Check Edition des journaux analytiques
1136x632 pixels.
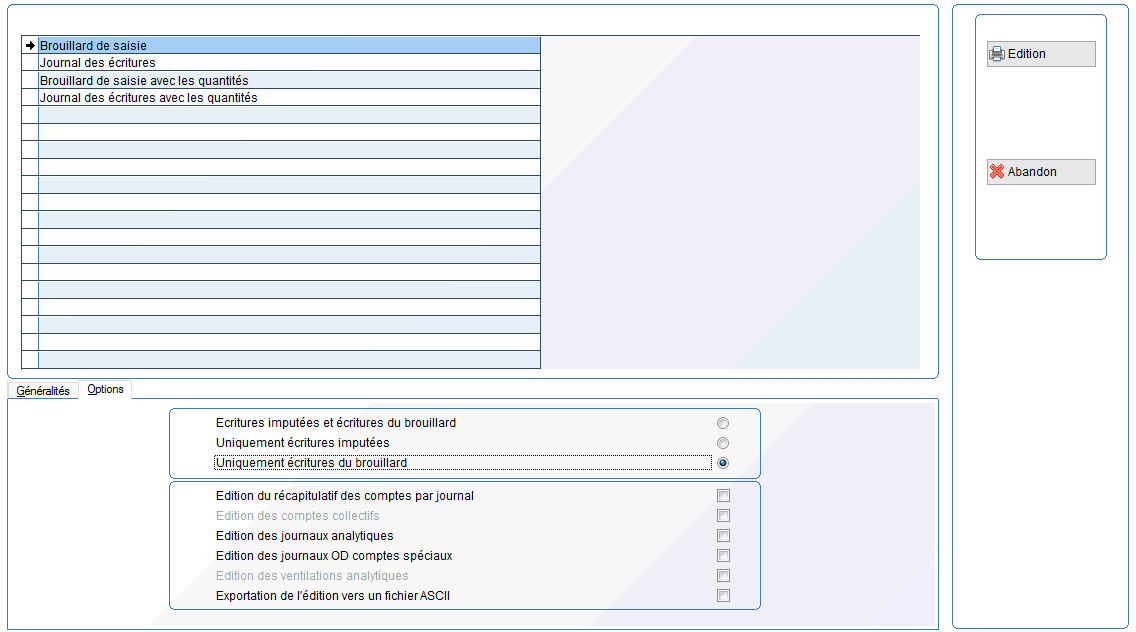(723, 536)
